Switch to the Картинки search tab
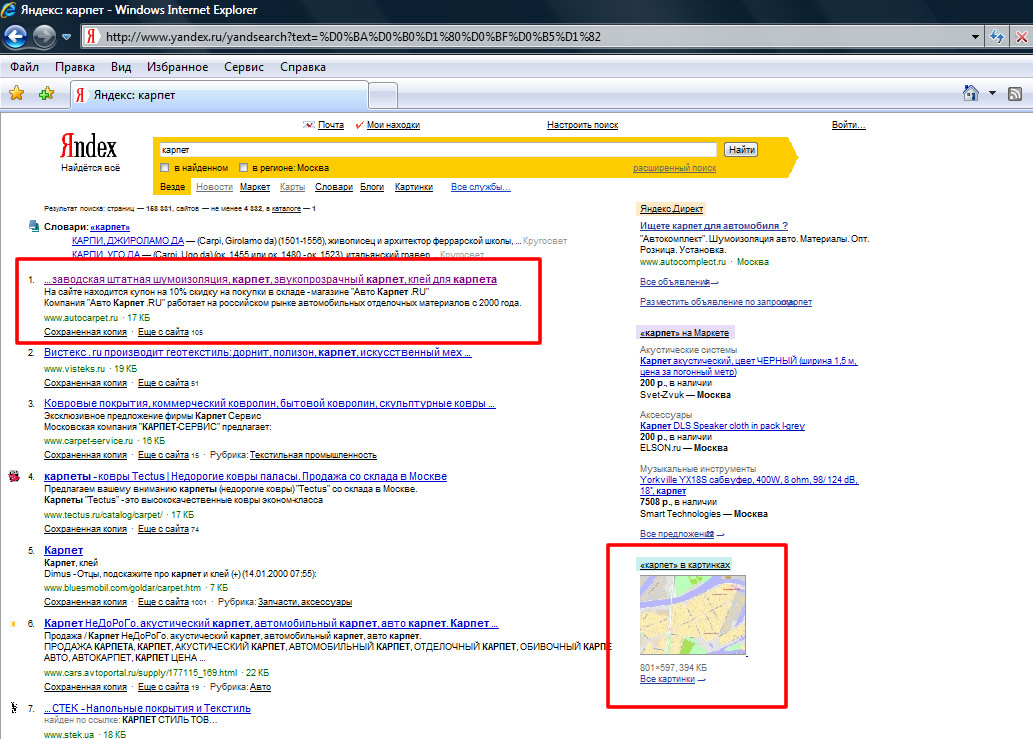The width and height of the screenshot is (1033, 739). pos(413,187)
